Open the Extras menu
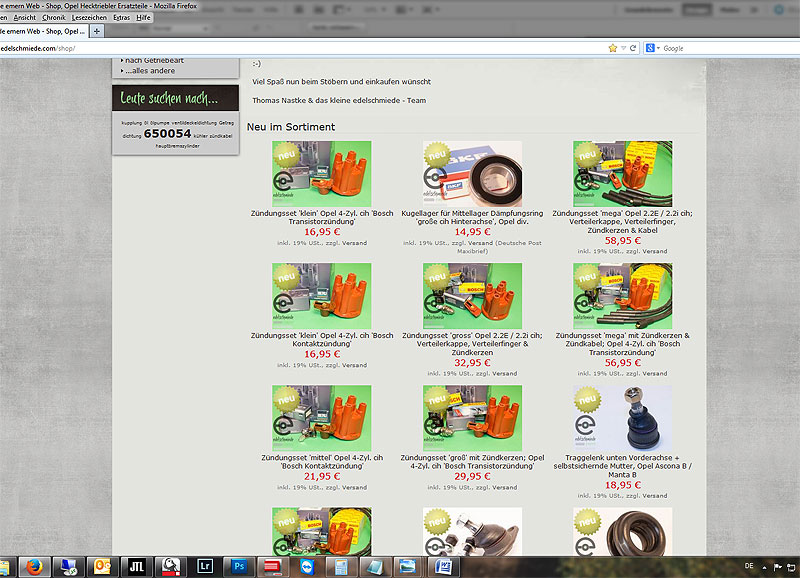Viewport: 800px width, 578px height. (x=121, y=18)
